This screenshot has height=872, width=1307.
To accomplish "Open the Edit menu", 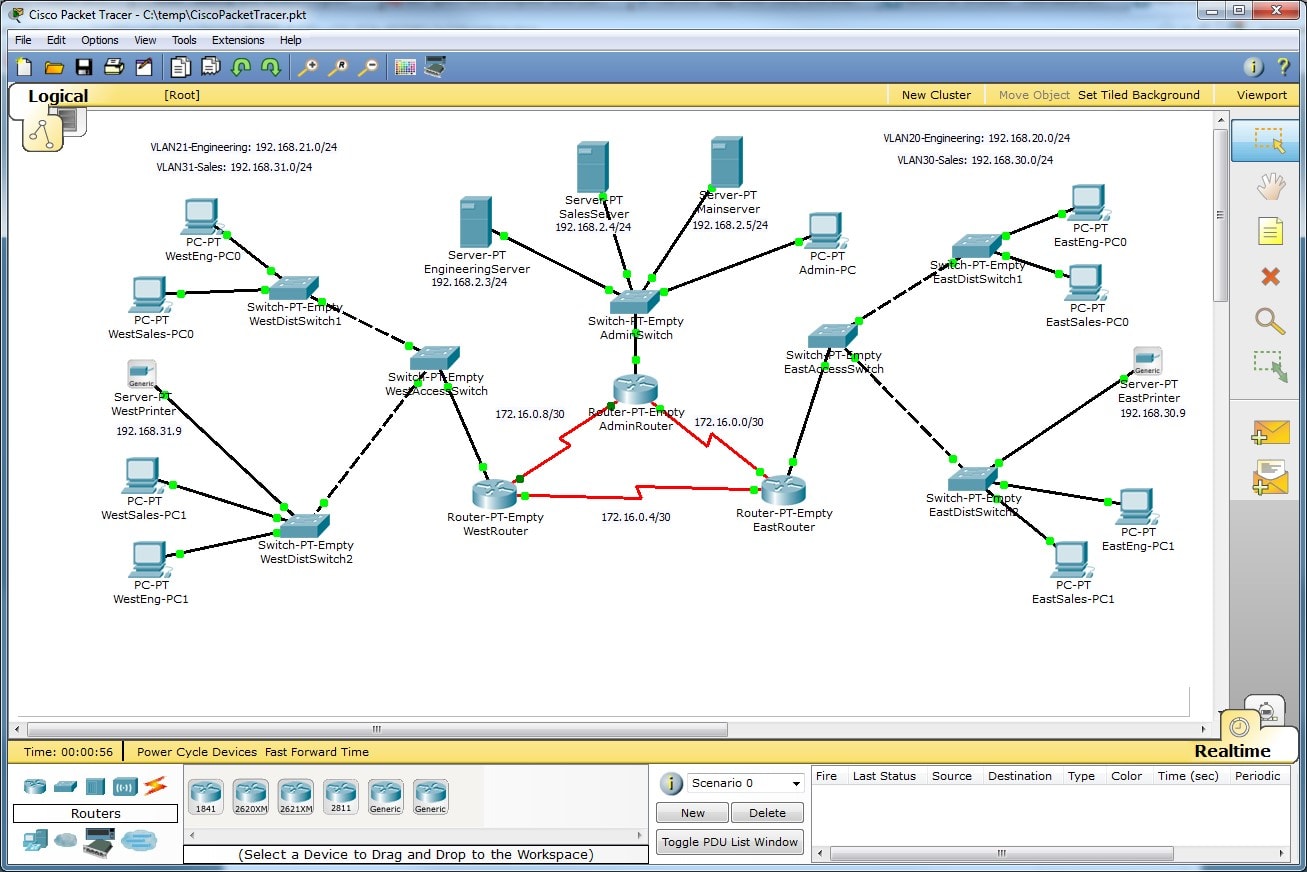I will tap(56, 40).
